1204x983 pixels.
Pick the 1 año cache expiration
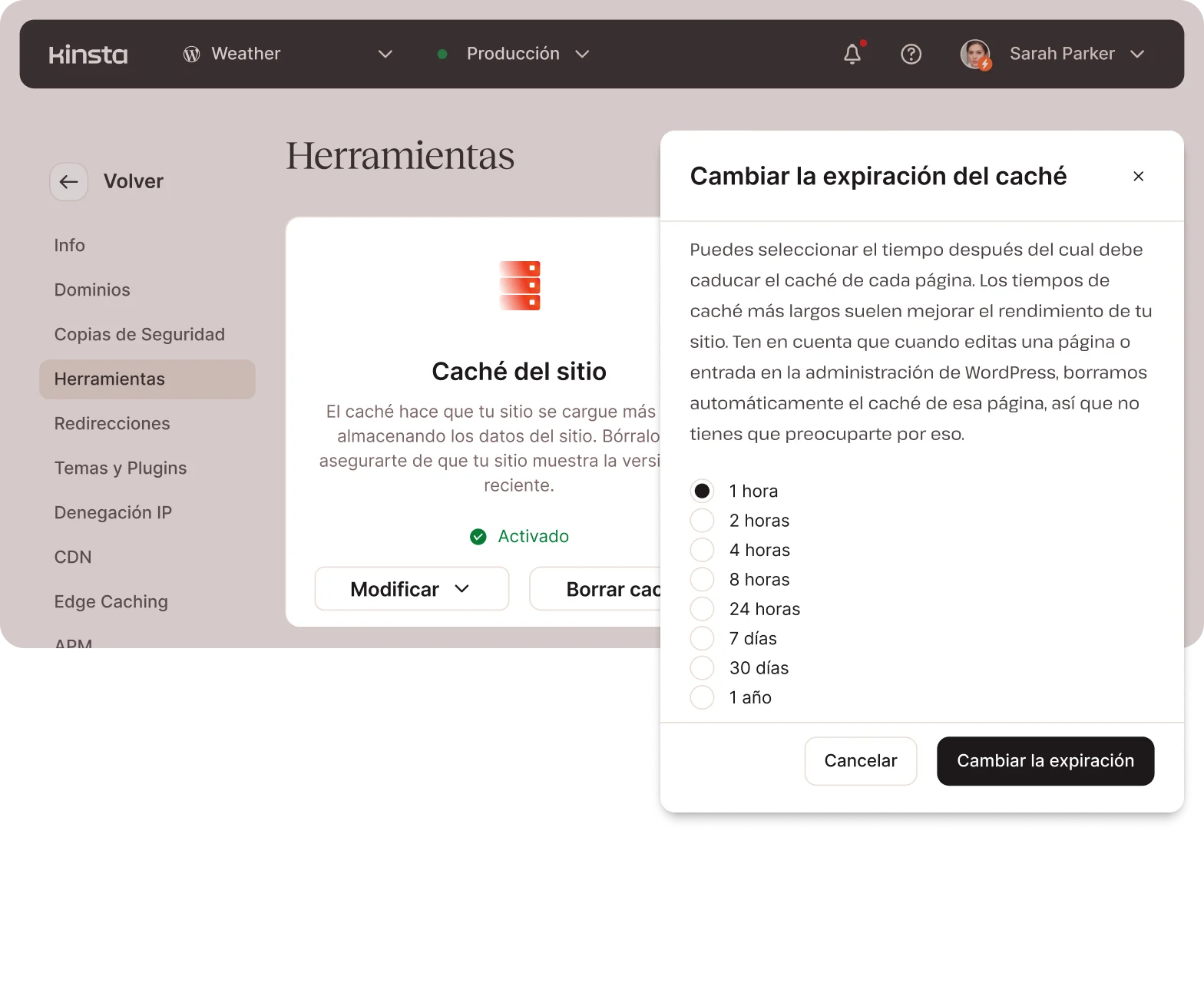tap(702, 697)
